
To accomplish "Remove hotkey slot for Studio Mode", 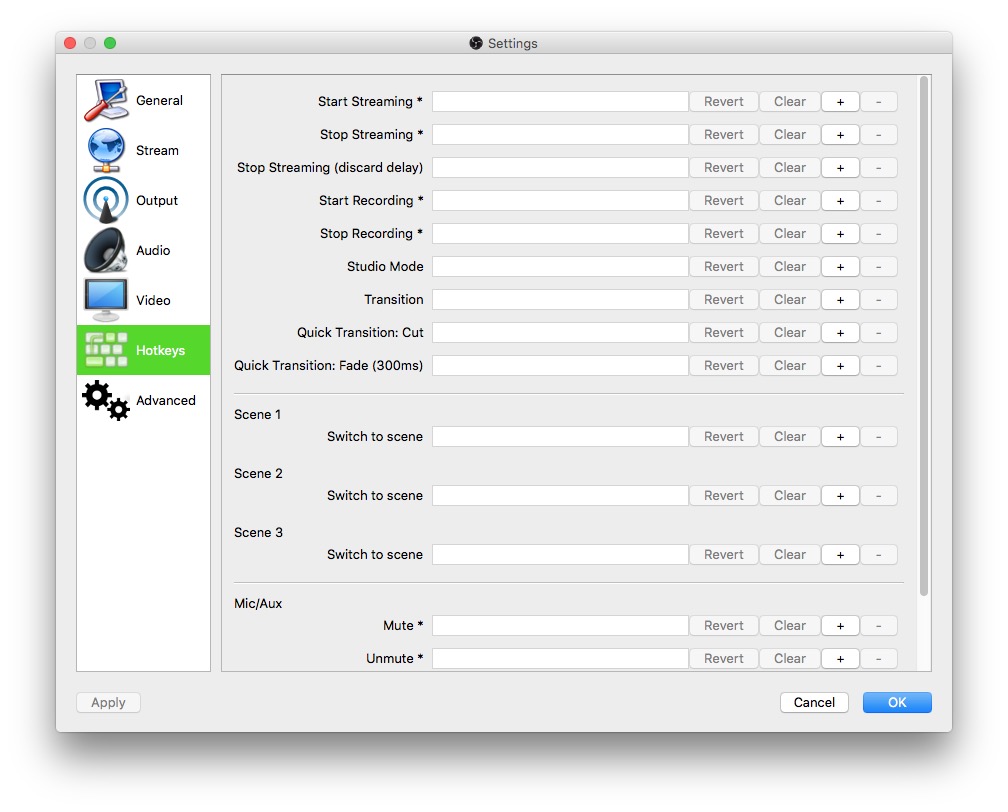I will pos(878,266).
